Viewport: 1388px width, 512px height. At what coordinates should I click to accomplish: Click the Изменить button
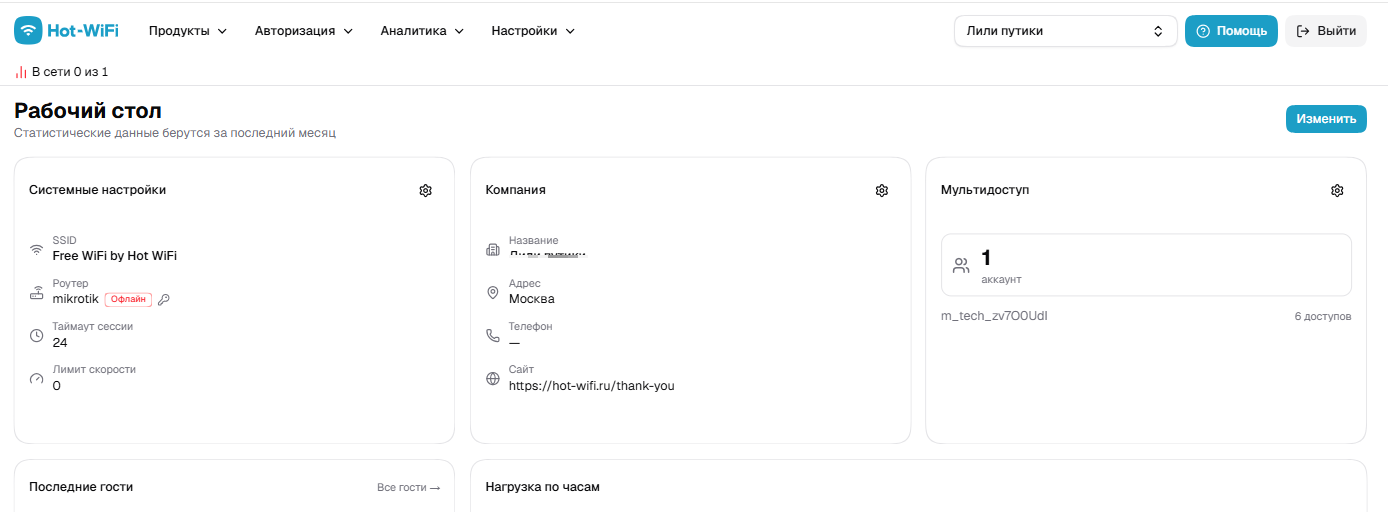click(x=1326, y=119)
